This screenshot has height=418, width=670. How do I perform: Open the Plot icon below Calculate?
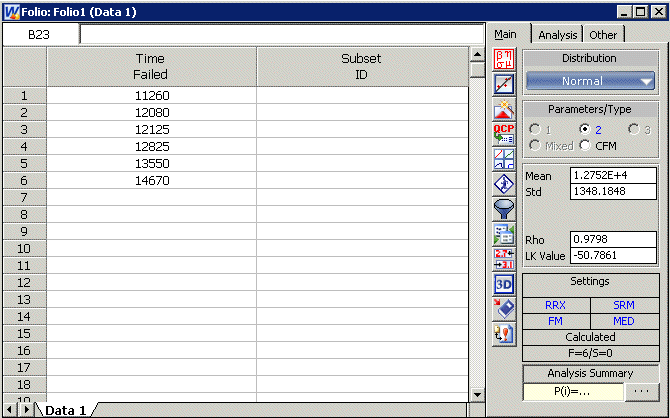504,84
